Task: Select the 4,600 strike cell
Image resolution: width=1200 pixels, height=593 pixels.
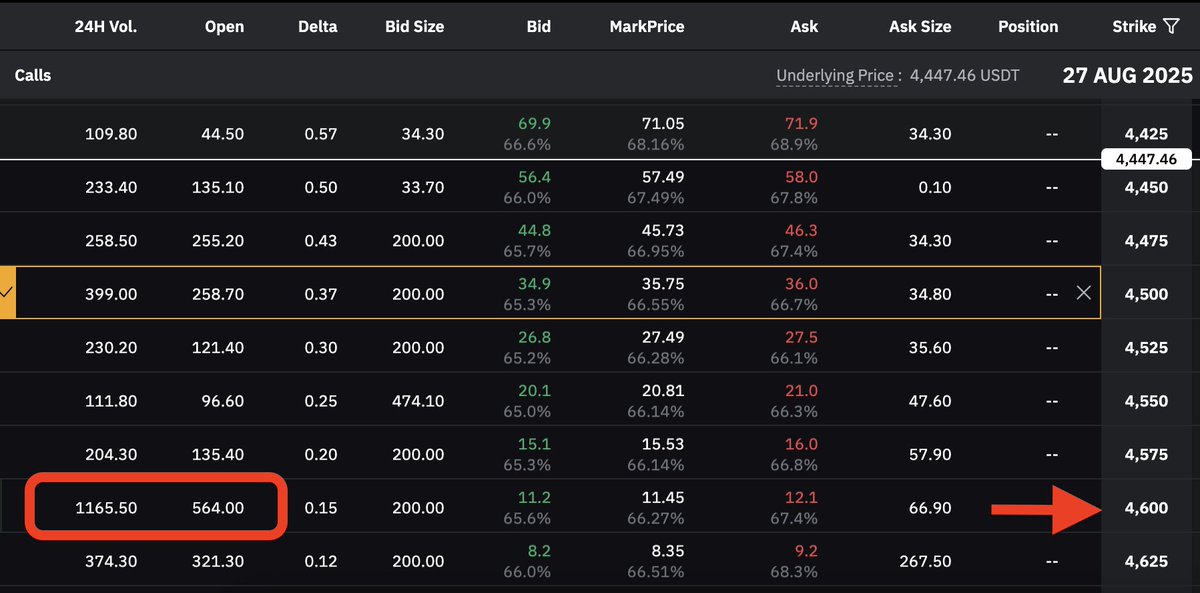Action: (x=1146, y=508)
